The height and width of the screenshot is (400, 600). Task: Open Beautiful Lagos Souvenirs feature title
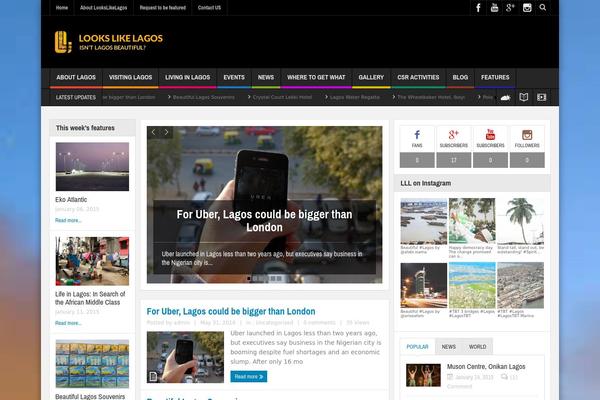tap(90, 397)
